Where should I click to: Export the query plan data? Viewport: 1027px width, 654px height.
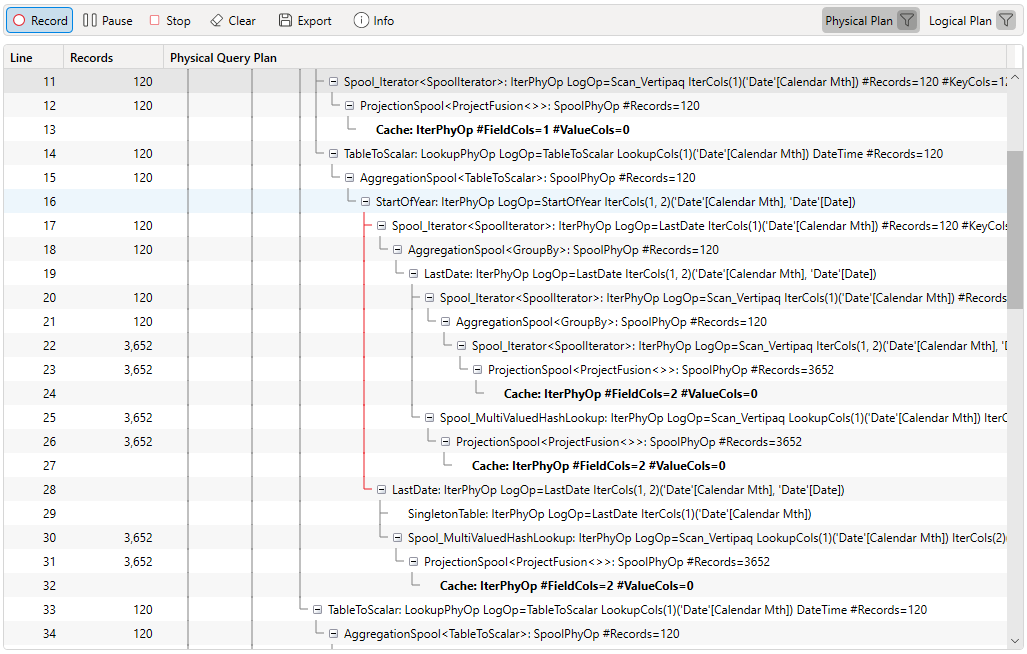click(x=304, y=20)
